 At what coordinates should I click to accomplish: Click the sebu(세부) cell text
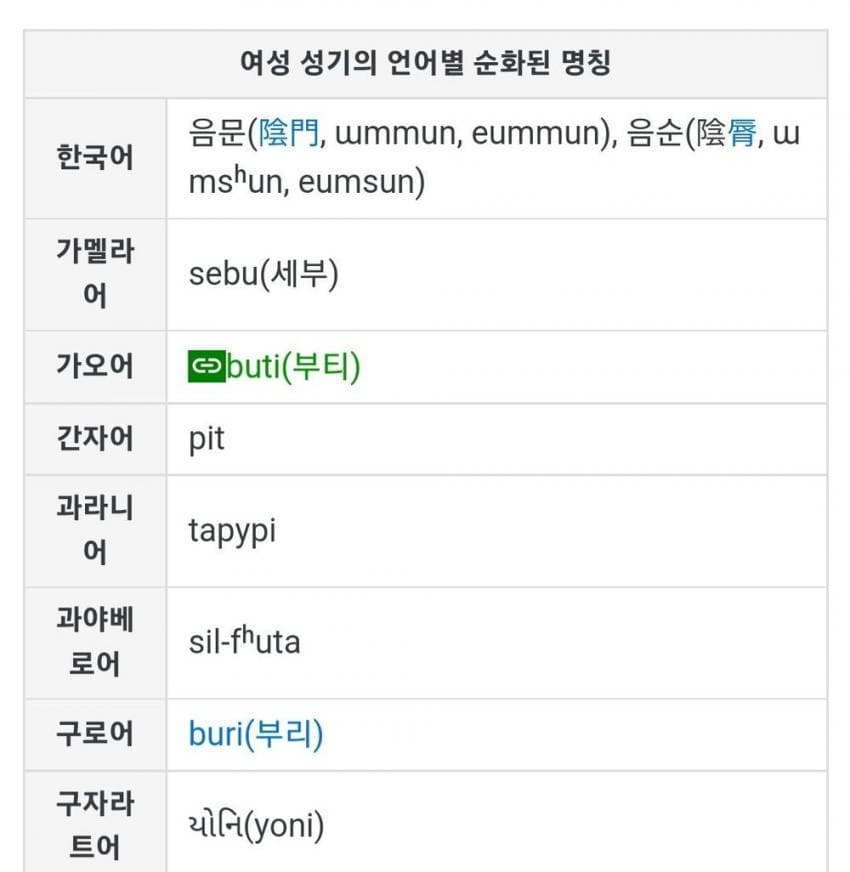[263, 275]
